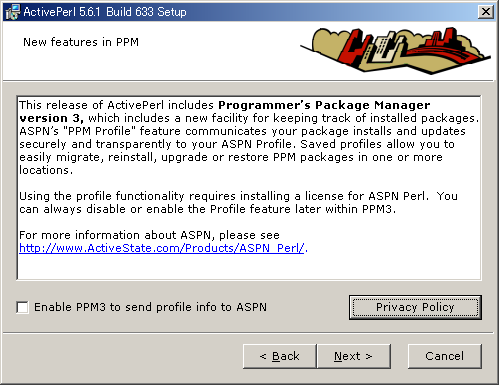Cancel the ActivePerl setup
The width and height of the screenshot is (499, 385).
click(444, 356)
